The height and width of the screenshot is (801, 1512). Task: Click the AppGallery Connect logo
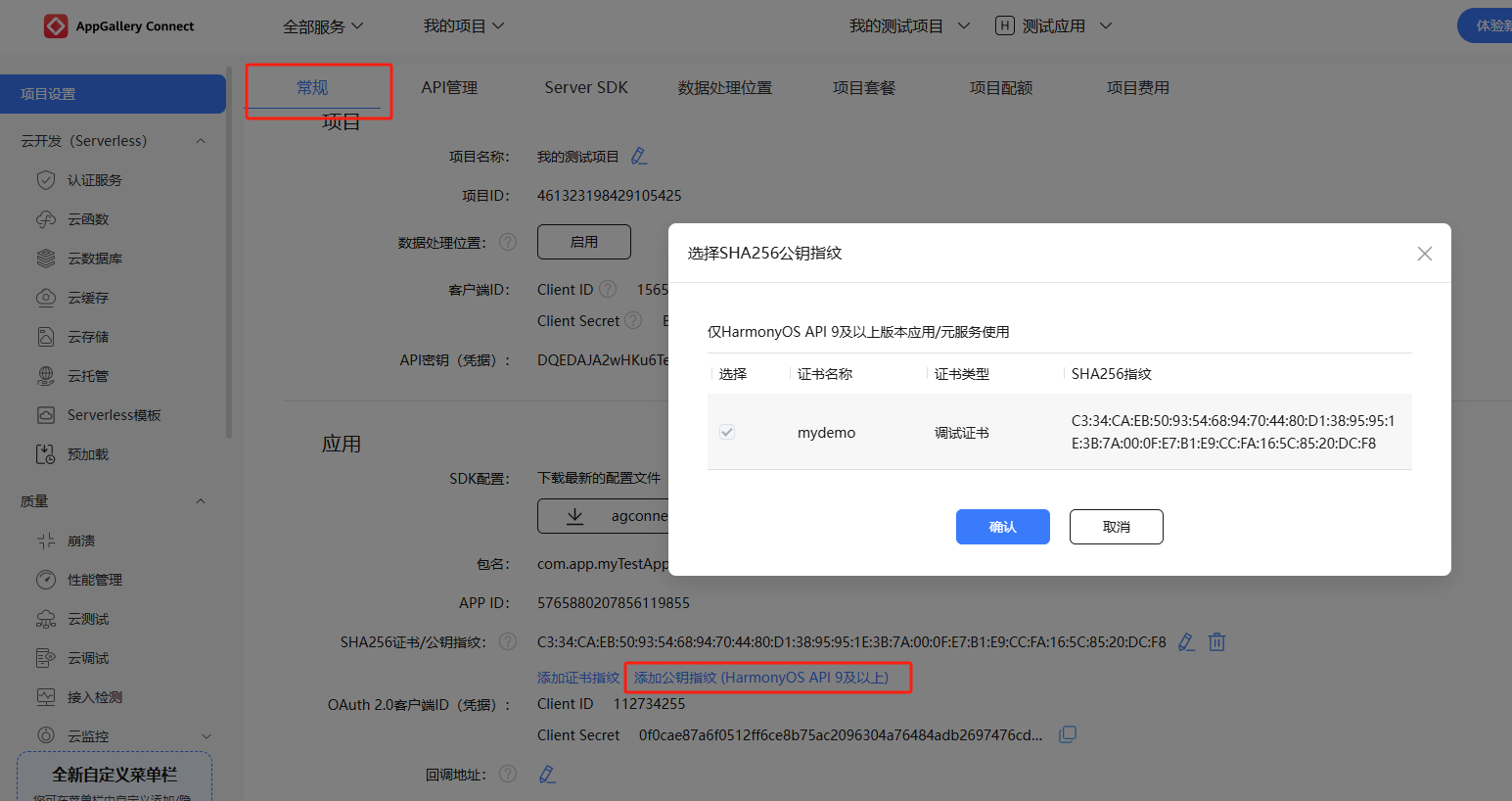coord(118,26)
